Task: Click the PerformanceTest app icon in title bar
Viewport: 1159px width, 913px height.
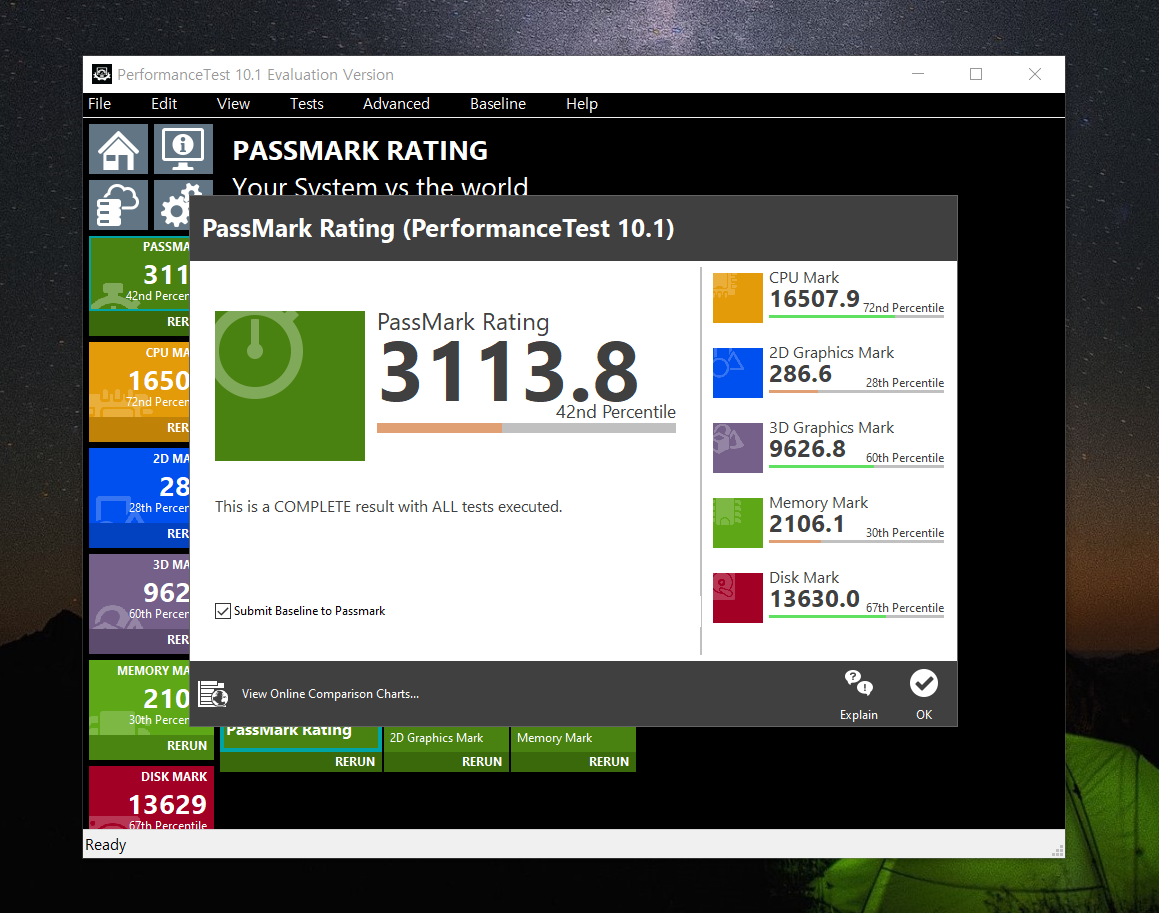Action: click(x=101, y=74)
